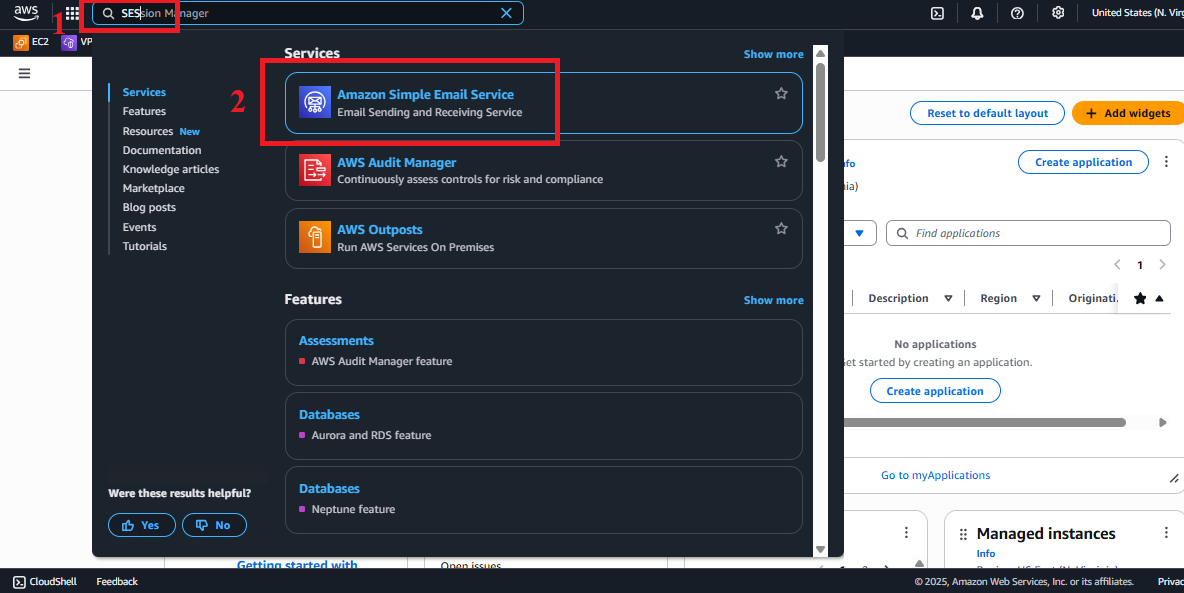Click scrollbar up arrow in results
1184x593 pixels.
(x=820, y=54)
